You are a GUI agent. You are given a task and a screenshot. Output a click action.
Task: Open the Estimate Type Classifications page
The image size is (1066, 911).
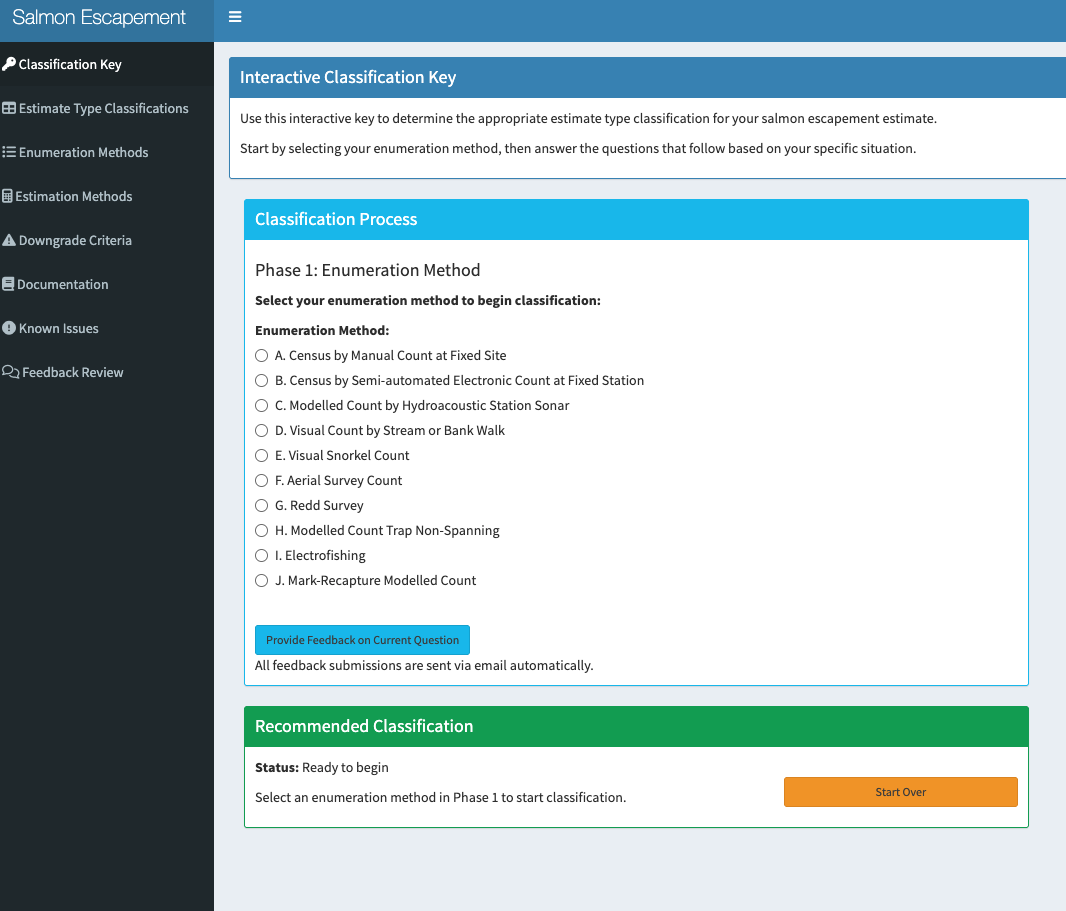103,108
